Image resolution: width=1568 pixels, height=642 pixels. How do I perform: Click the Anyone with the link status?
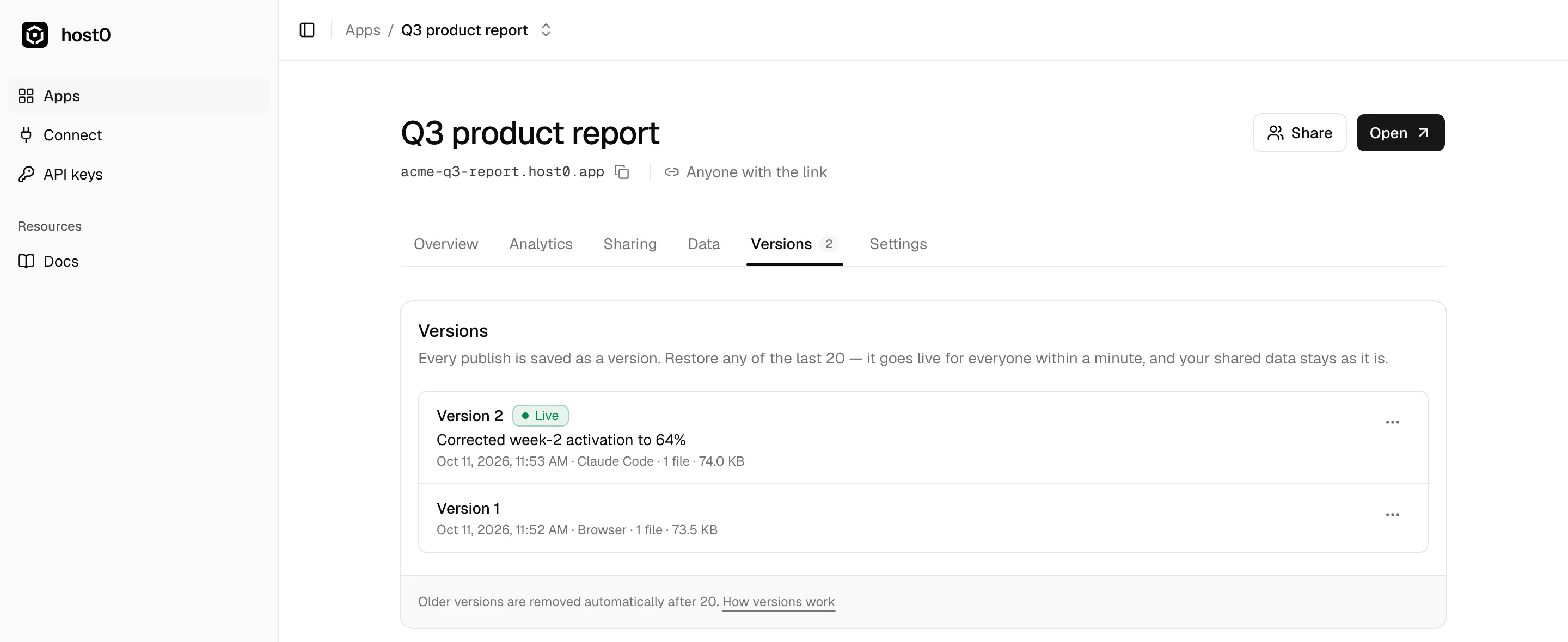[x=746, y=172]
